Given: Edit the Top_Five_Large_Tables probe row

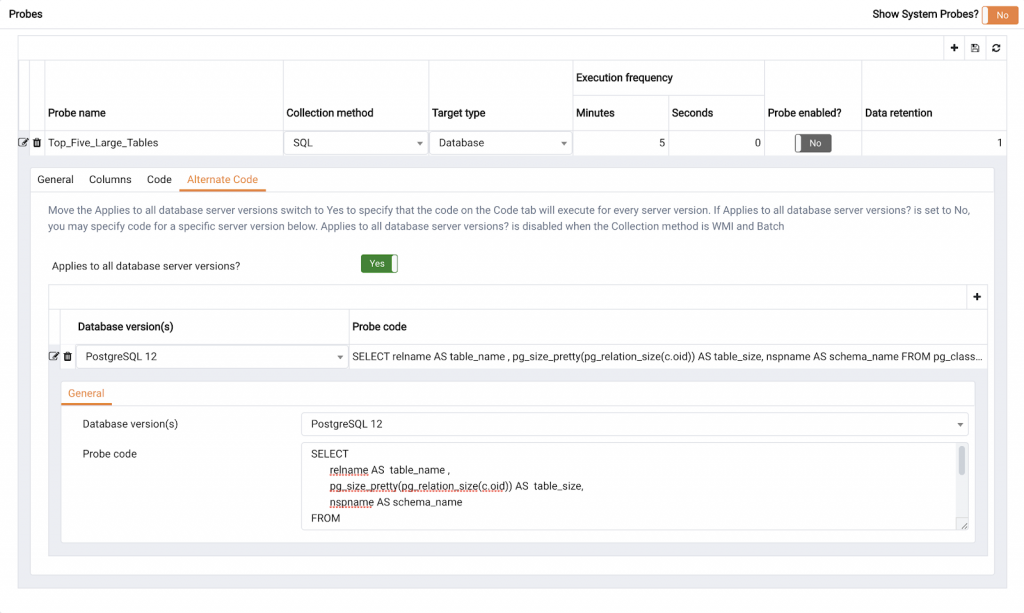Looking at the screenshot, I should [24, 143].
